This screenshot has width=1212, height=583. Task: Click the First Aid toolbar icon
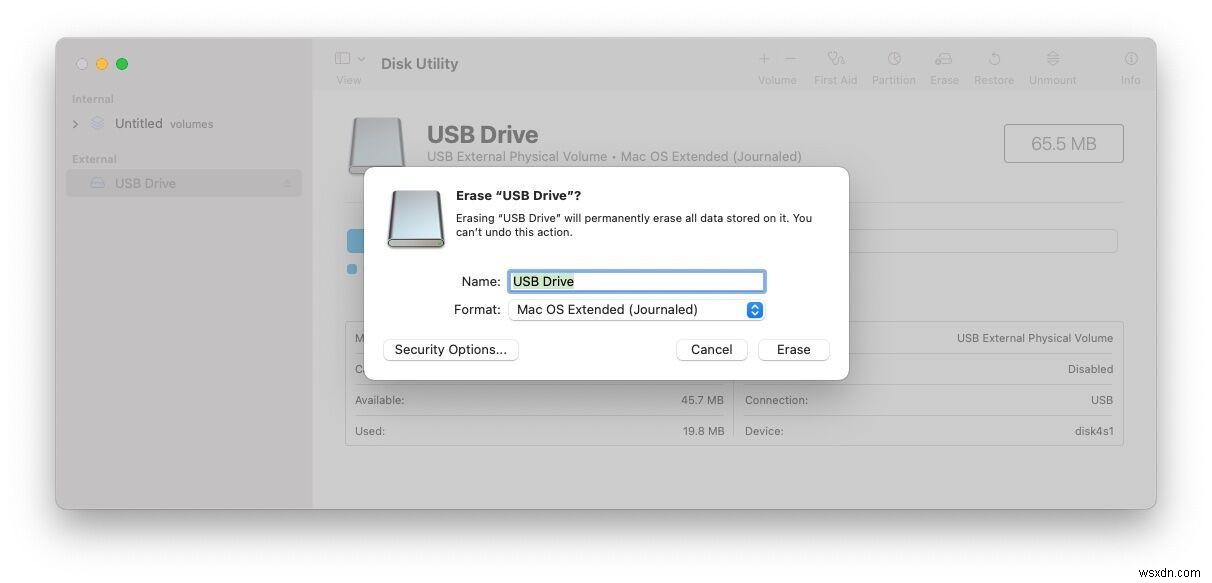click(836, 60)
